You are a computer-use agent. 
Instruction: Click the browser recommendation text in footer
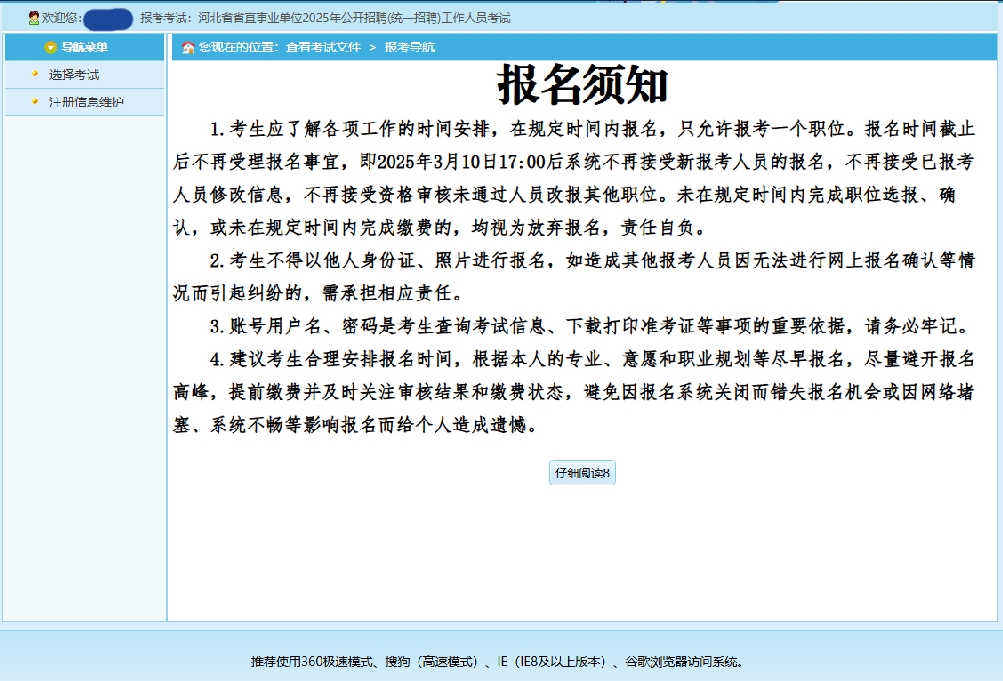[497, 661]
